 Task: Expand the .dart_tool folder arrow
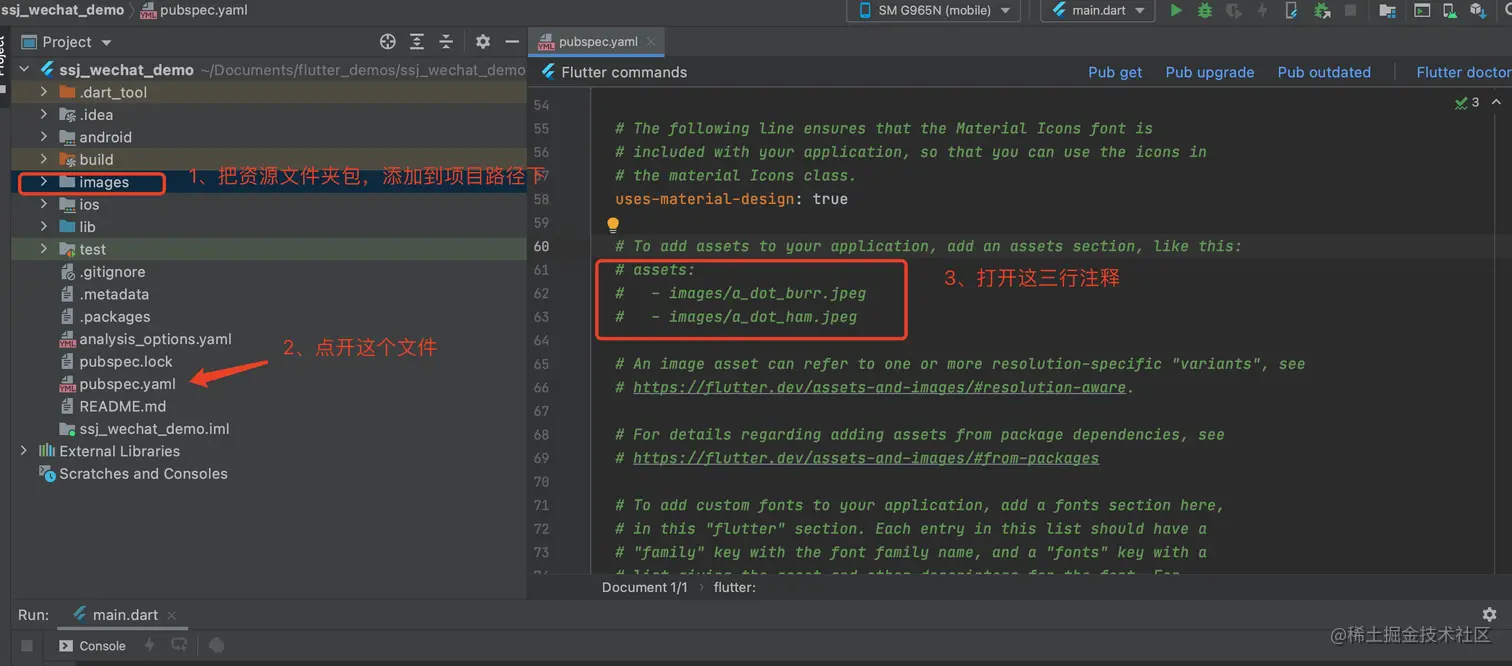(x=44, y=92)
